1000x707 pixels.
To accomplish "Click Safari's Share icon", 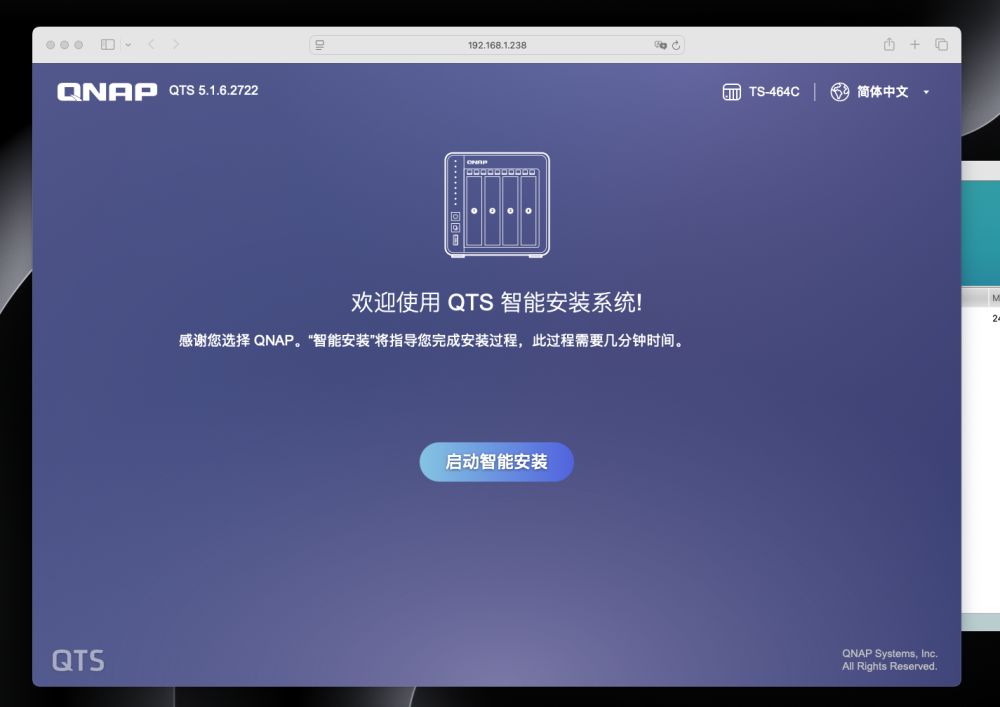I will (x=889, y=44).
